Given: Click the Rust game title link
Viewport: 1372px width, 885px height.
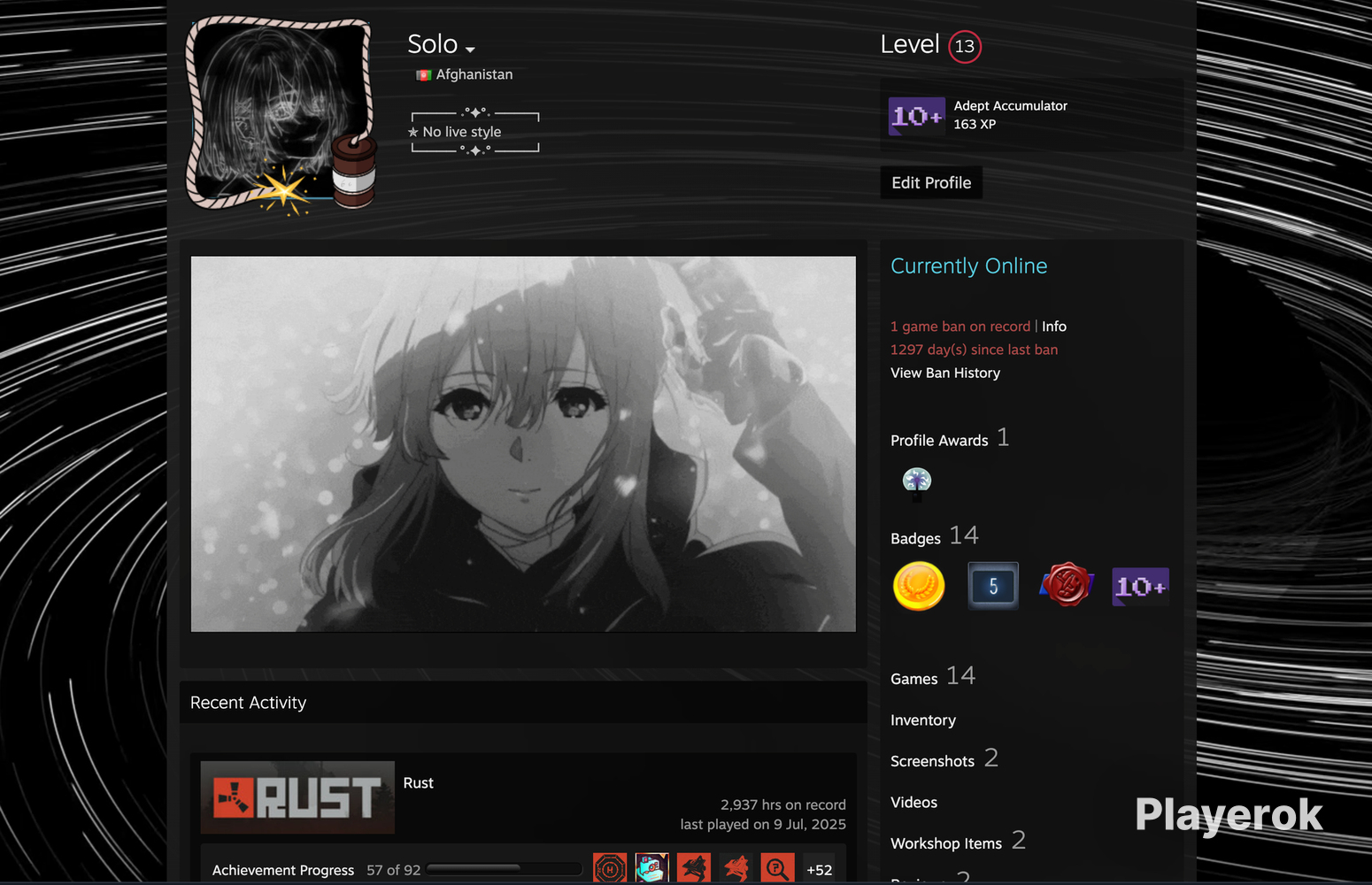Looking at the screenshot, I should (x=419, y=783).
